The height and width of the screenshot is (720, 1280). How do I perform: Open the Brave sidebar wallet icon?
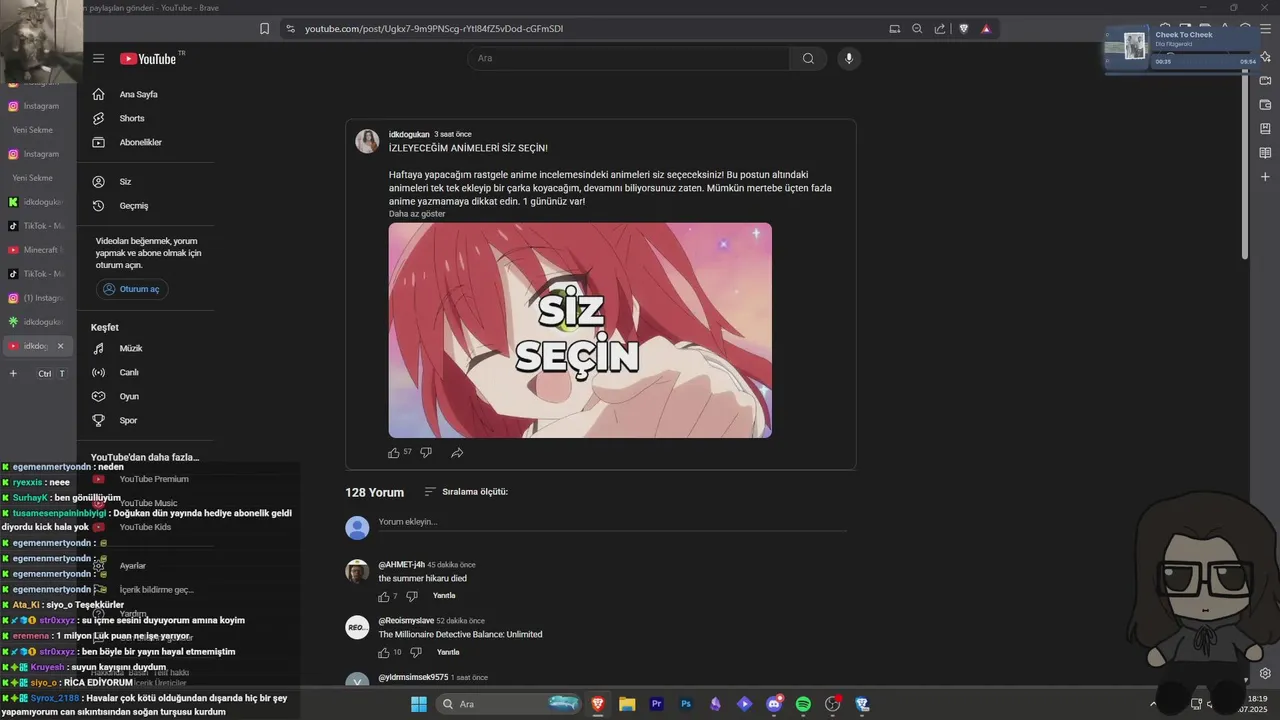pos(1265,105)
